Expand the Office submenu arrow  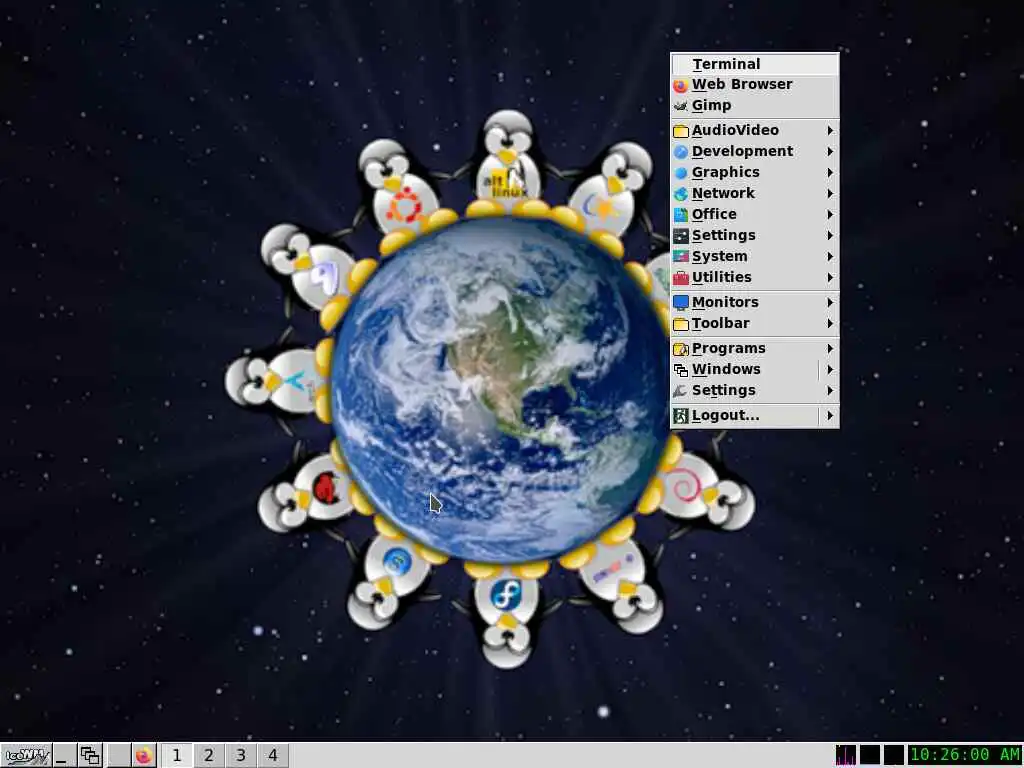click(830, 214)
